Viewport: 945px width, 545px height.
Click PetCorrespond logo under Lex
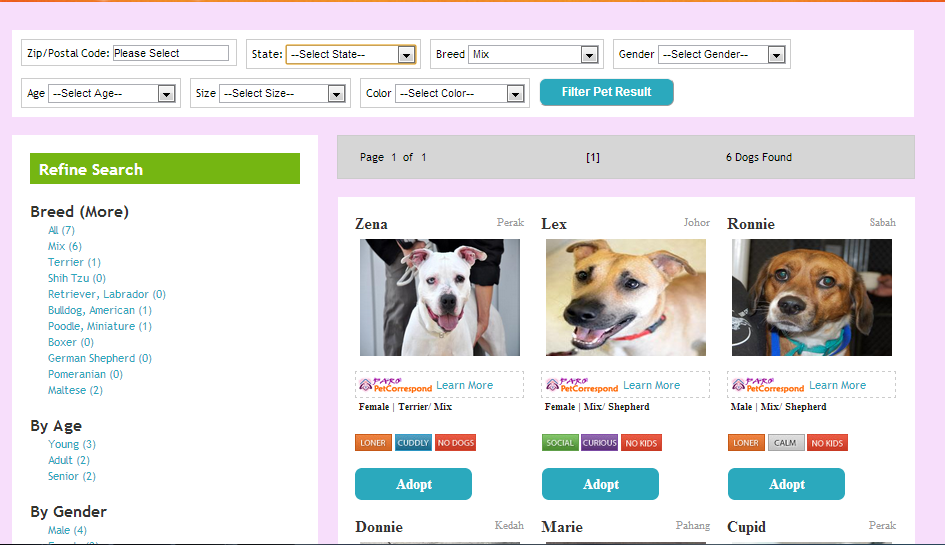click(x=582, y=385)
